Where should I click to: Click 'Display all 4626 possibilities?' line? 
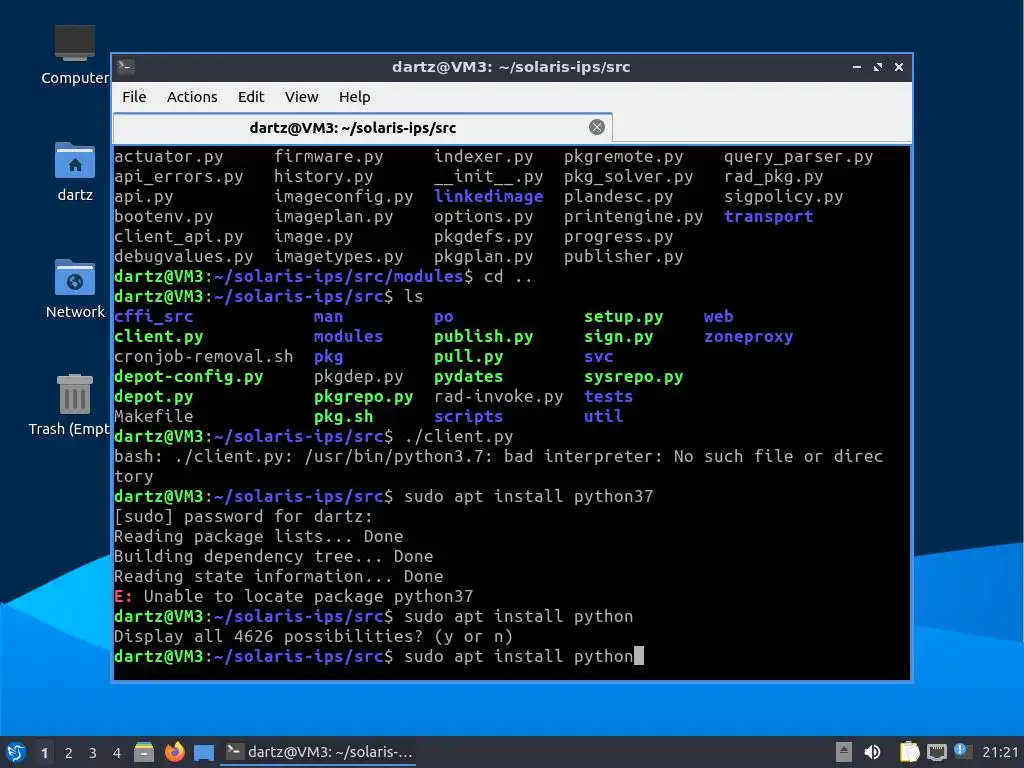click(313, 637)
